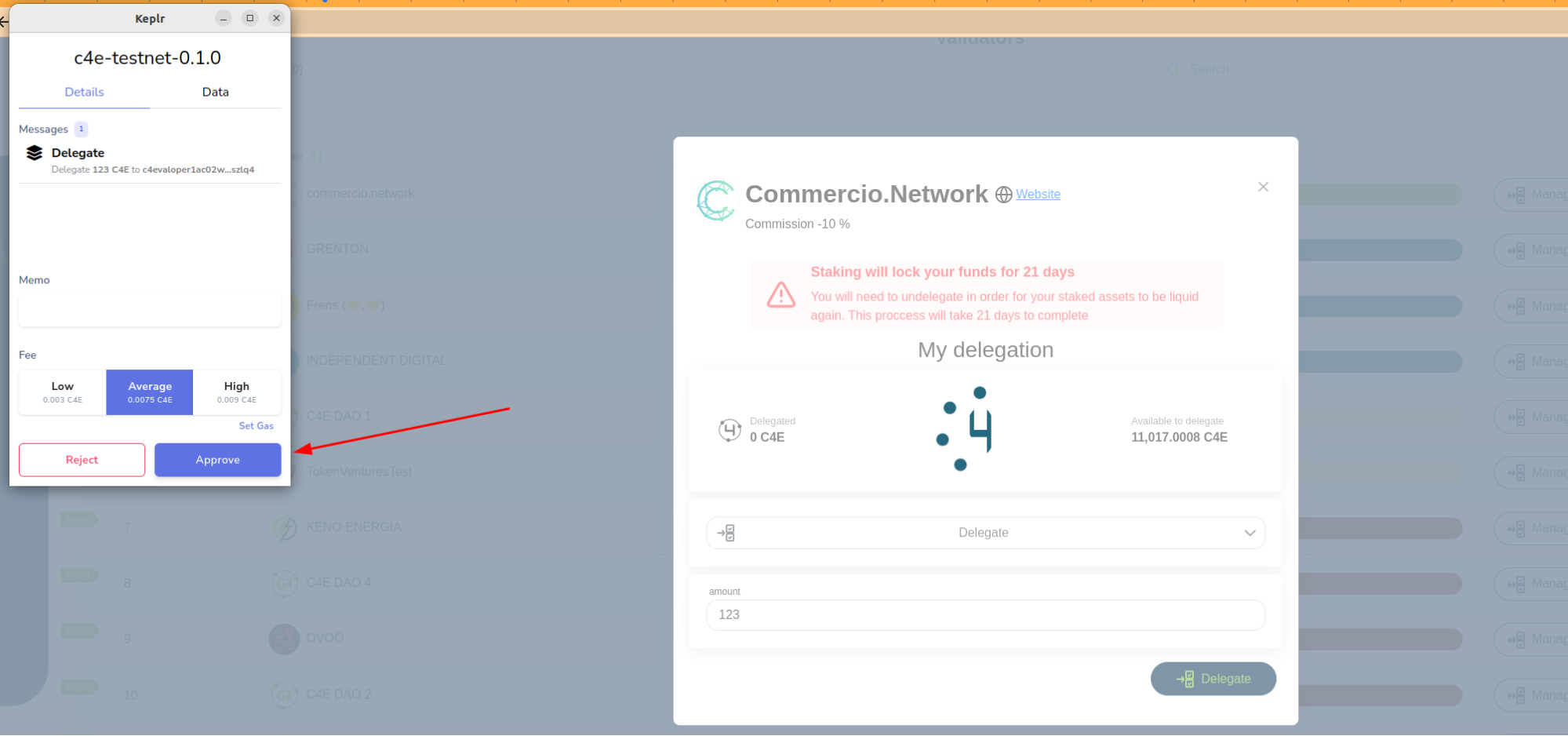This screenshot has height=736, width=1568.
Task: Select the High fee option
Action: point(237,392)
